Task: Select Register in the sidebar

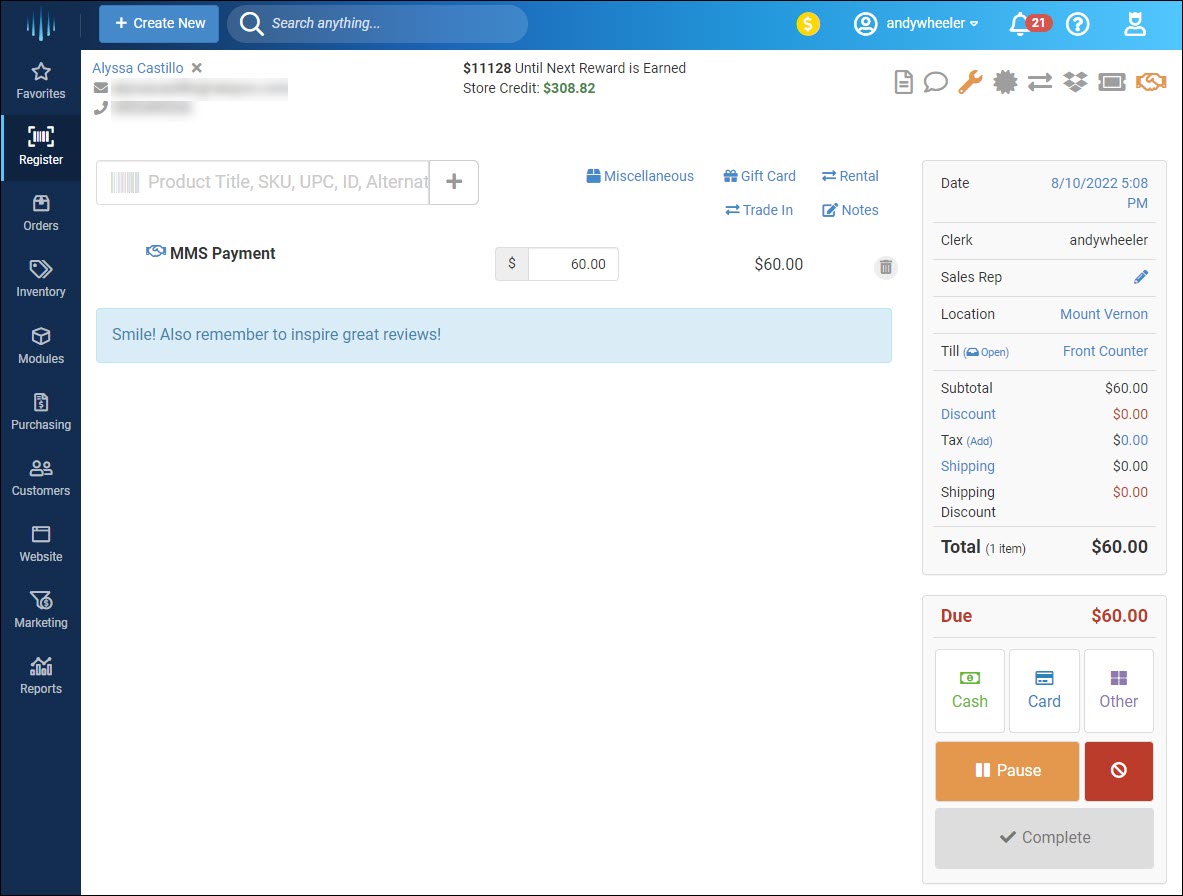Action: (41, 147)
